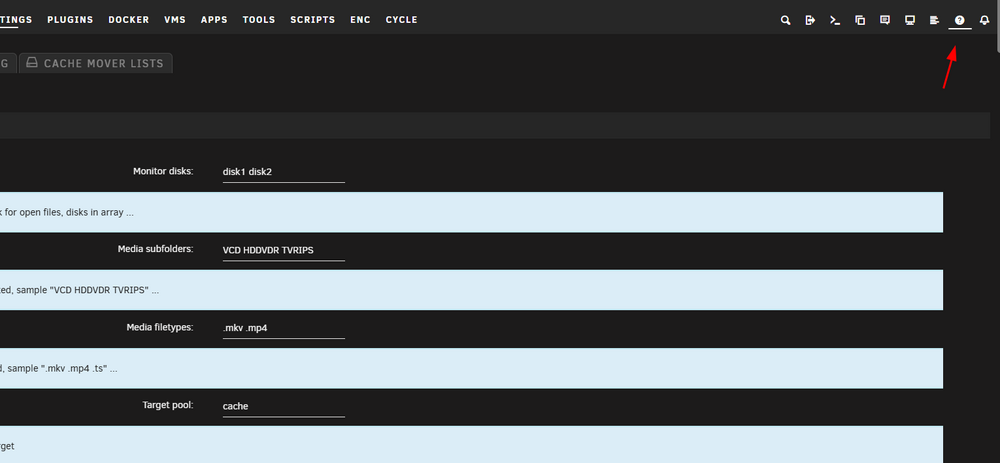Click the 'Media subfolders:' label

[x=155, y=249]
